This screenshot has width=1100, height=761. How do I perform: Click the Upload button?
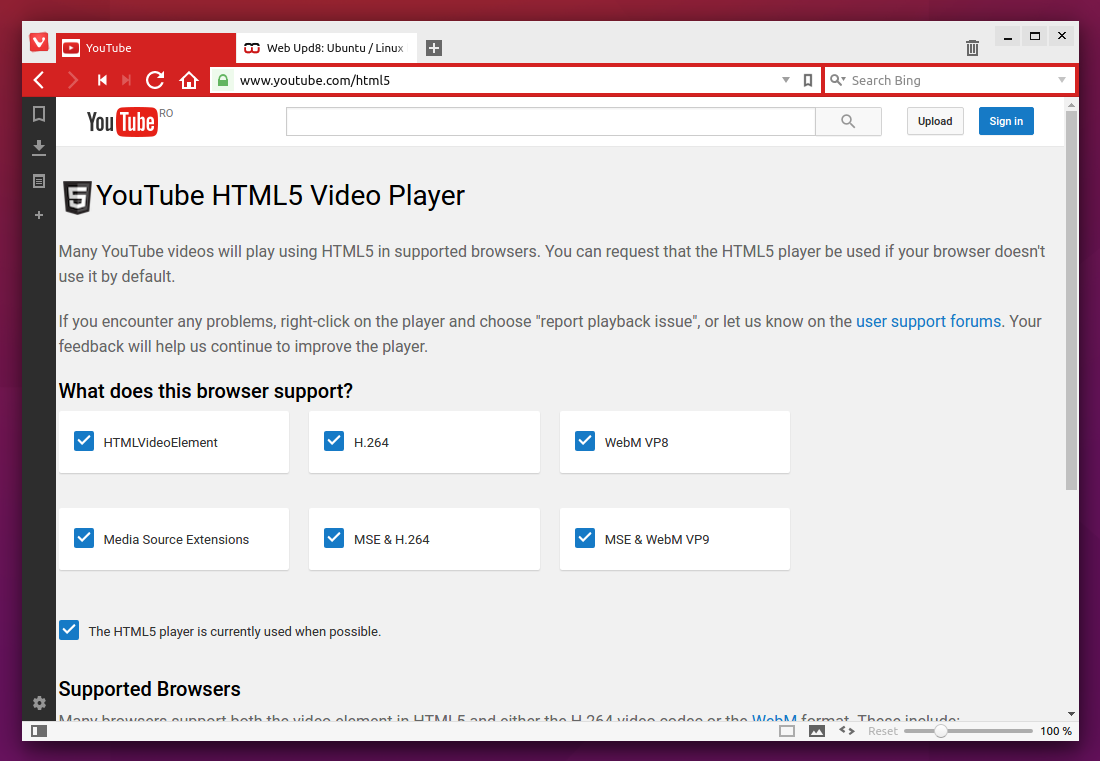pos(935,121)
